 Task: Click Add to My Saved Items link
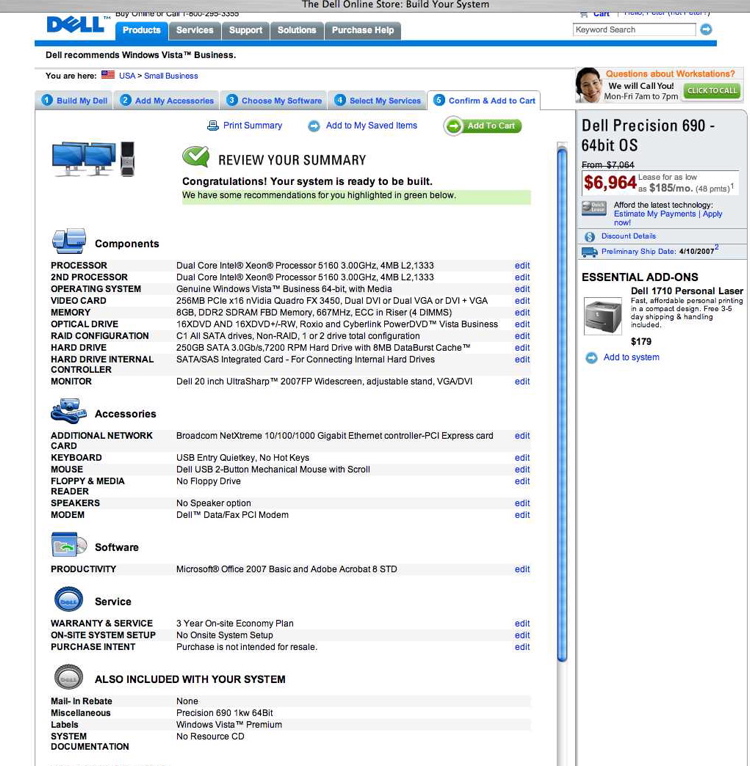pos(371,126)
